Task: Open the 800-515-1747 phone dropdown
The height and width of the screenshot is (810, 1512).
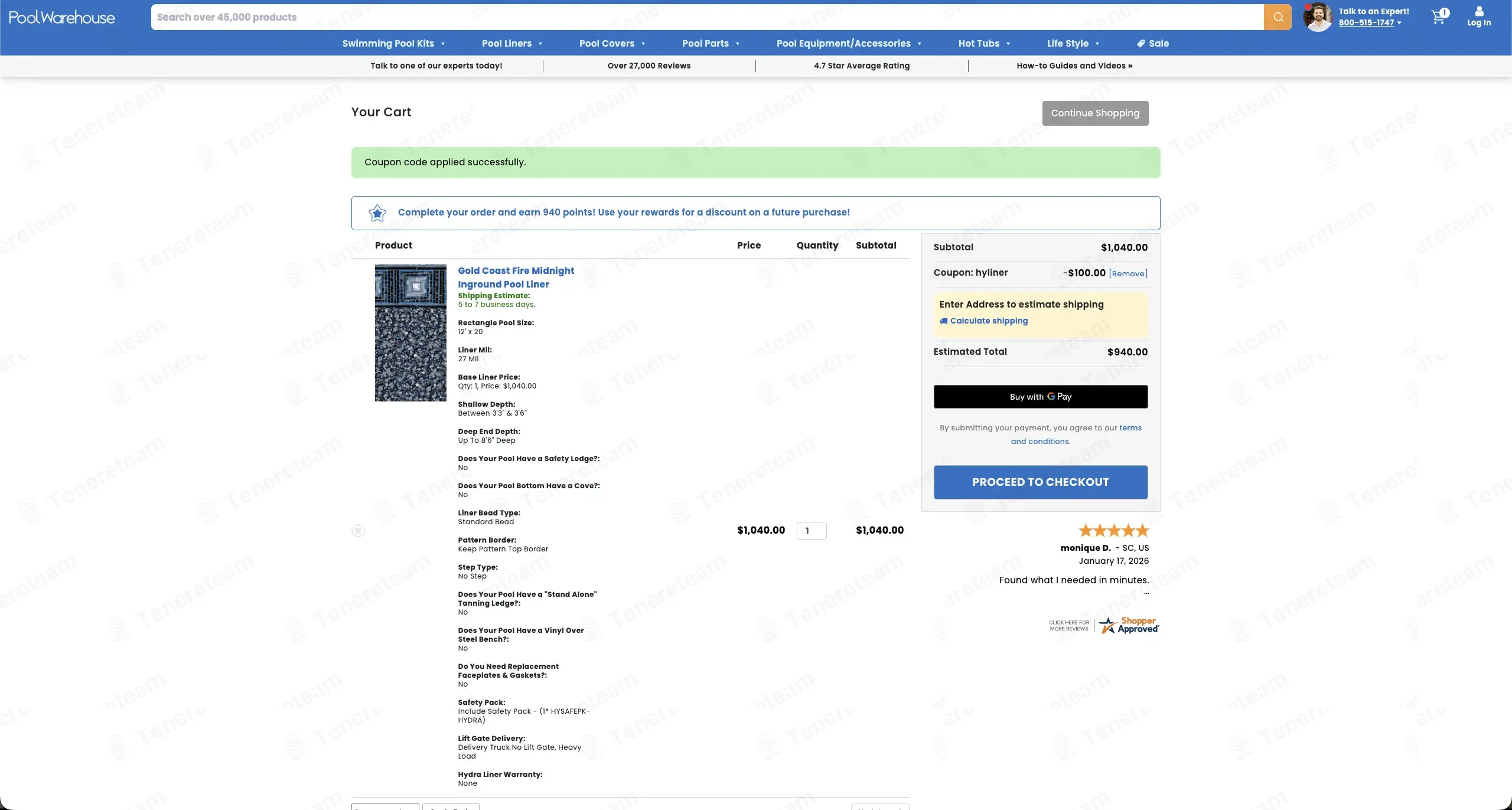Action: [x=1370, y=23]
